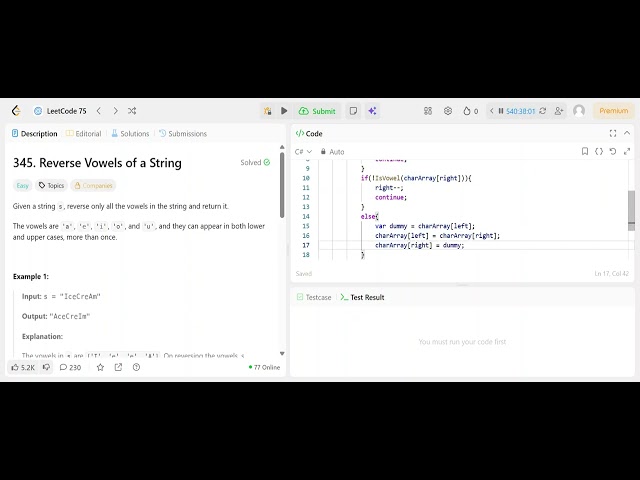Viewport: 640px width, 480px height.
Task: Pick a random problem shuffle icon
Action: click(132, 111)
